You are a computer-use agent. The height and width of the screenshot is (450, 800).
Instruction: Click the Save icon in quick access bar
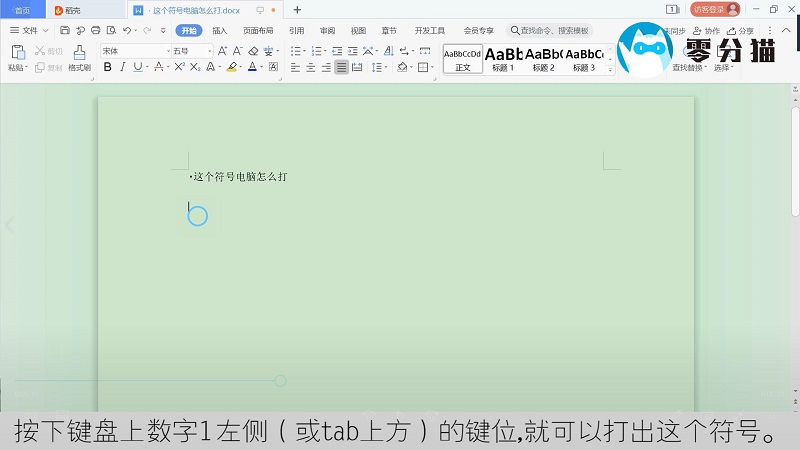click(65, 31)
